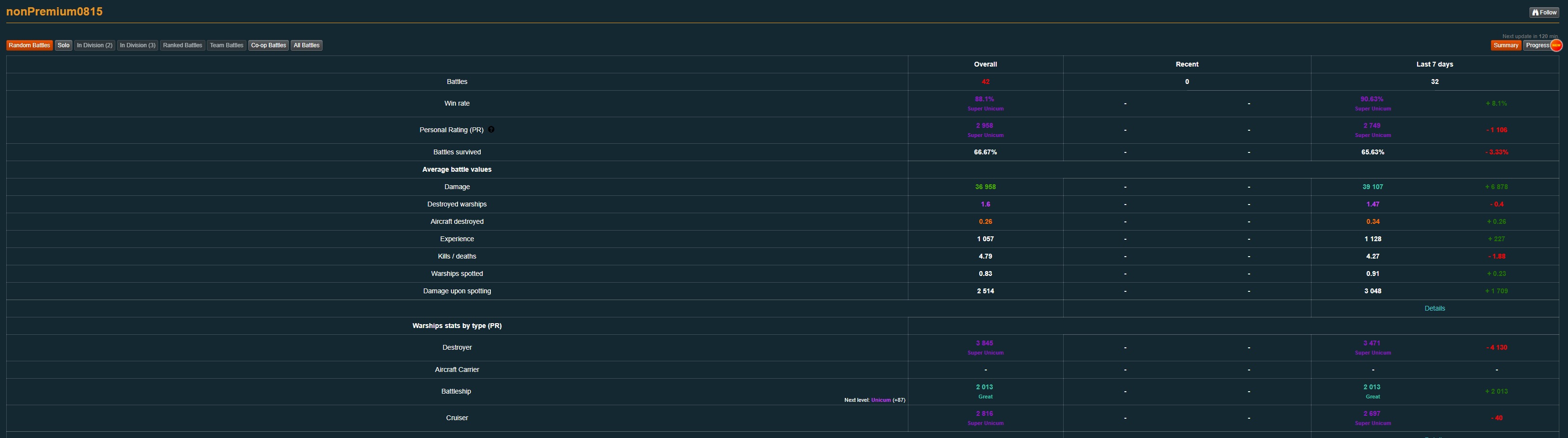Click the Unicum next level label
Image resolution: width=1568 pixels, height=438 pixels.
point(881,400)
